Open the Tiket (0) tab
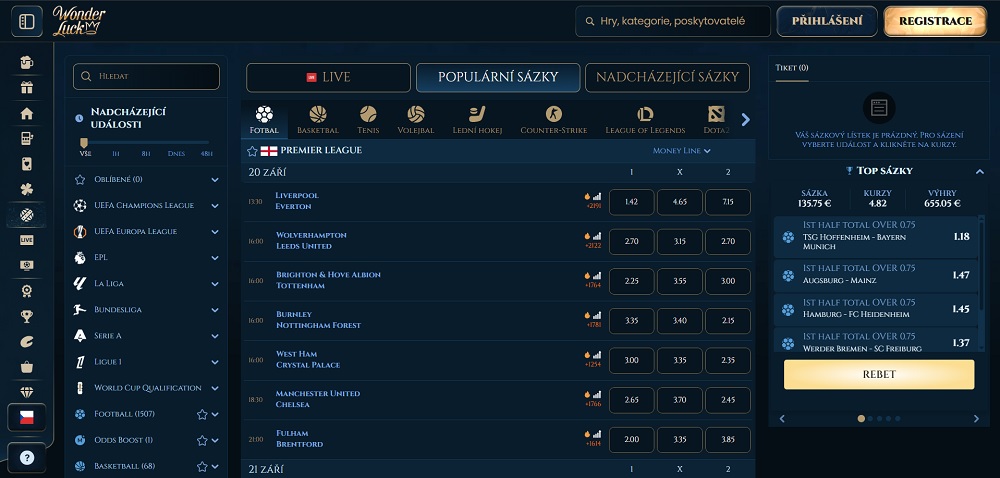 pos(791,68)
